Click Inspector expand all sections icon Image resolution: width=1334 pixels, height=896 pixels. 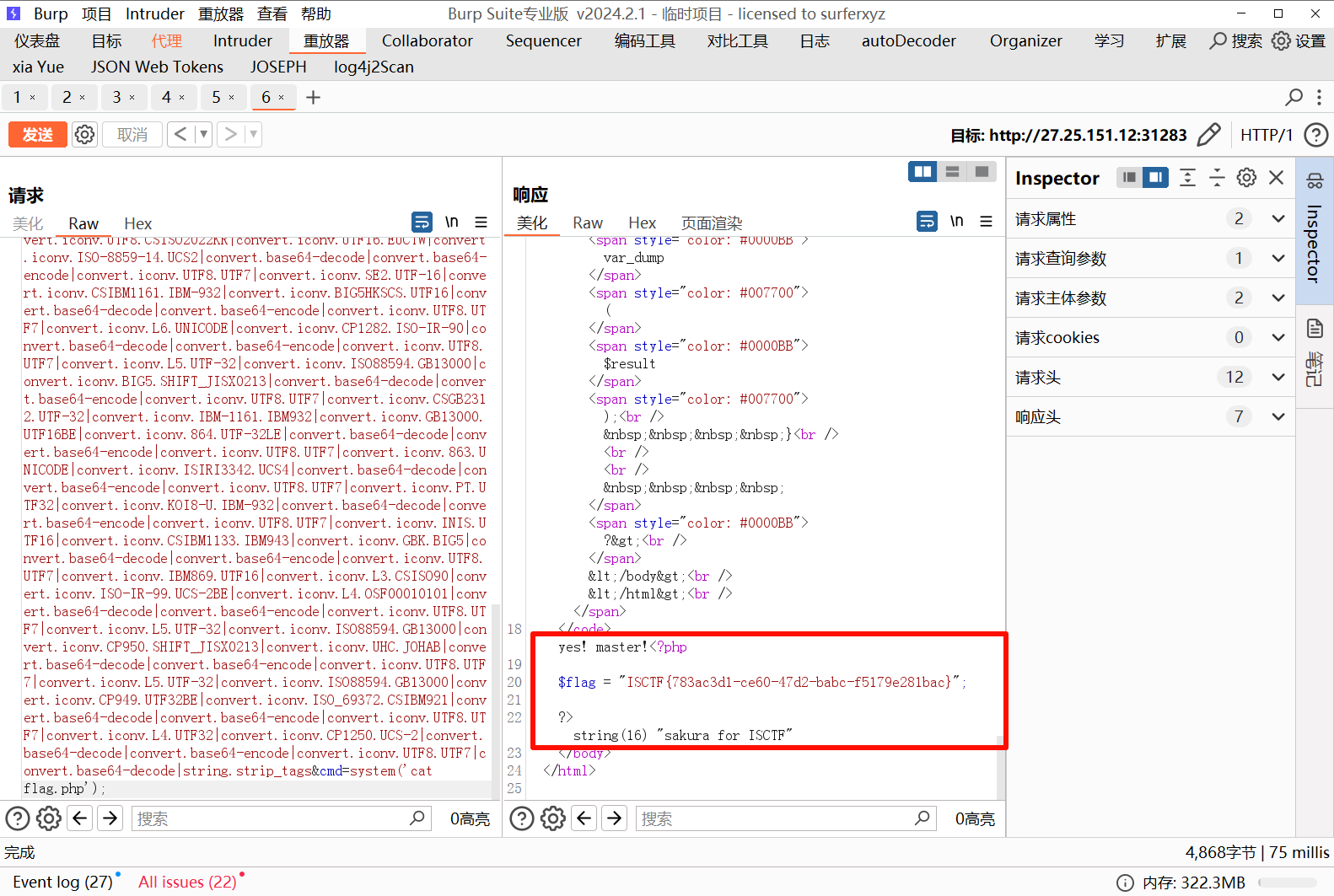coord(1187,177)
